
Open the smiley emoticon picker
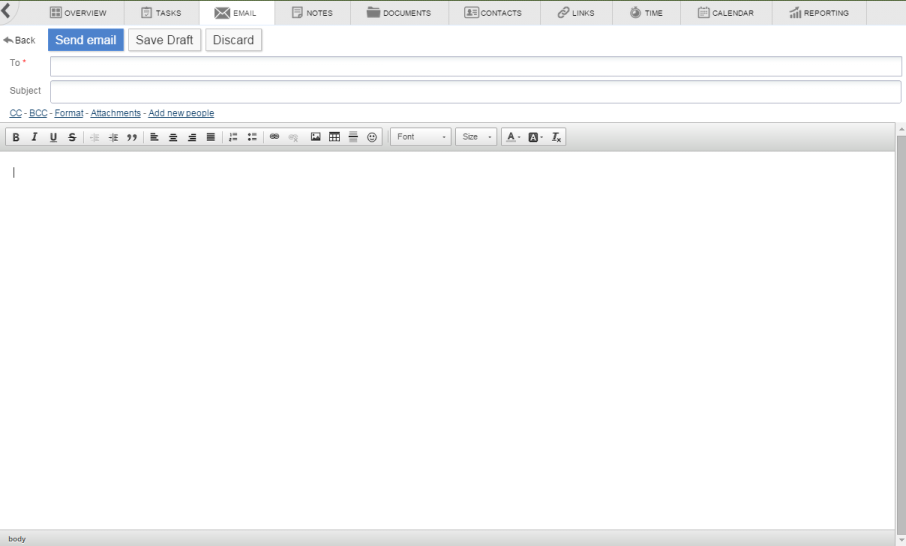pos(372,137)
